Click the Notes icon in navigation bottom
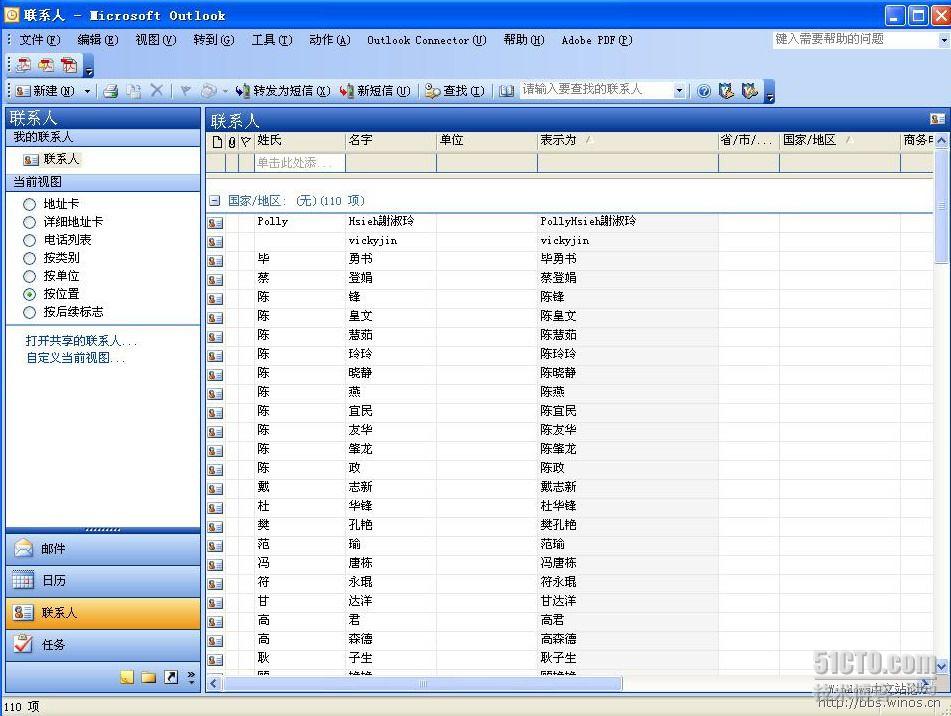This screenshot has width=951, height=716. (127, 677)
